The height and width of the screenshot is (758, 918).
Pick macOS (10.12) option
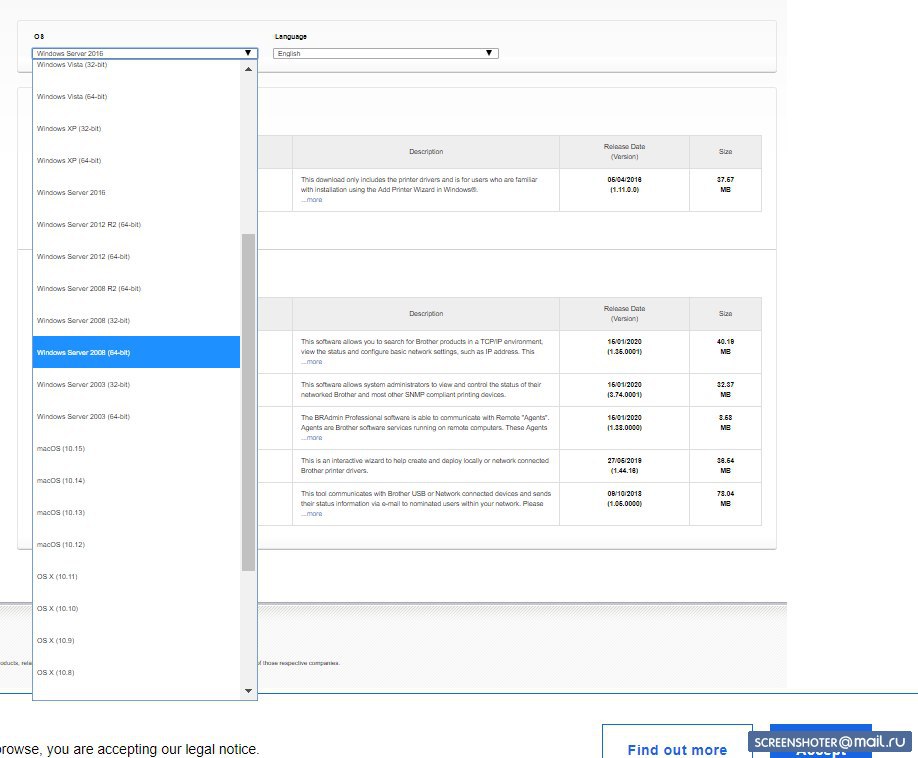click(136, 544)
